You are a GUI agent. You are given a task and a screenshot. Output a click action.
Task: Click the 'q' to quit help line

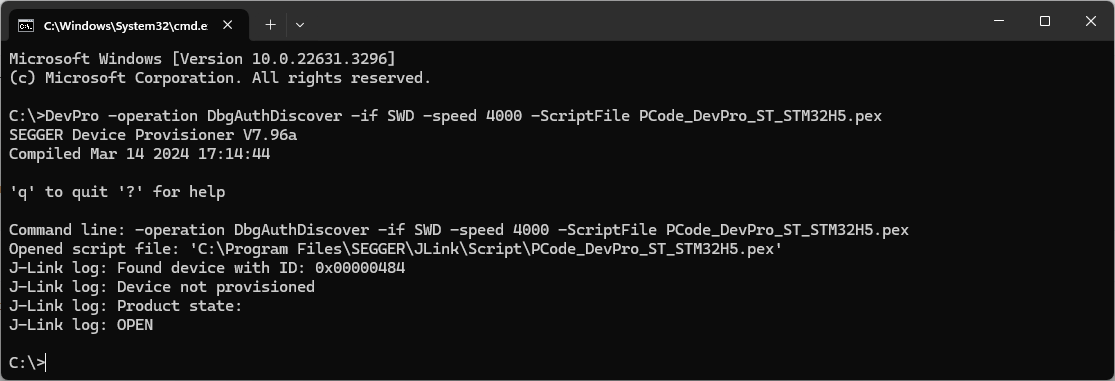tap(117, 192)
